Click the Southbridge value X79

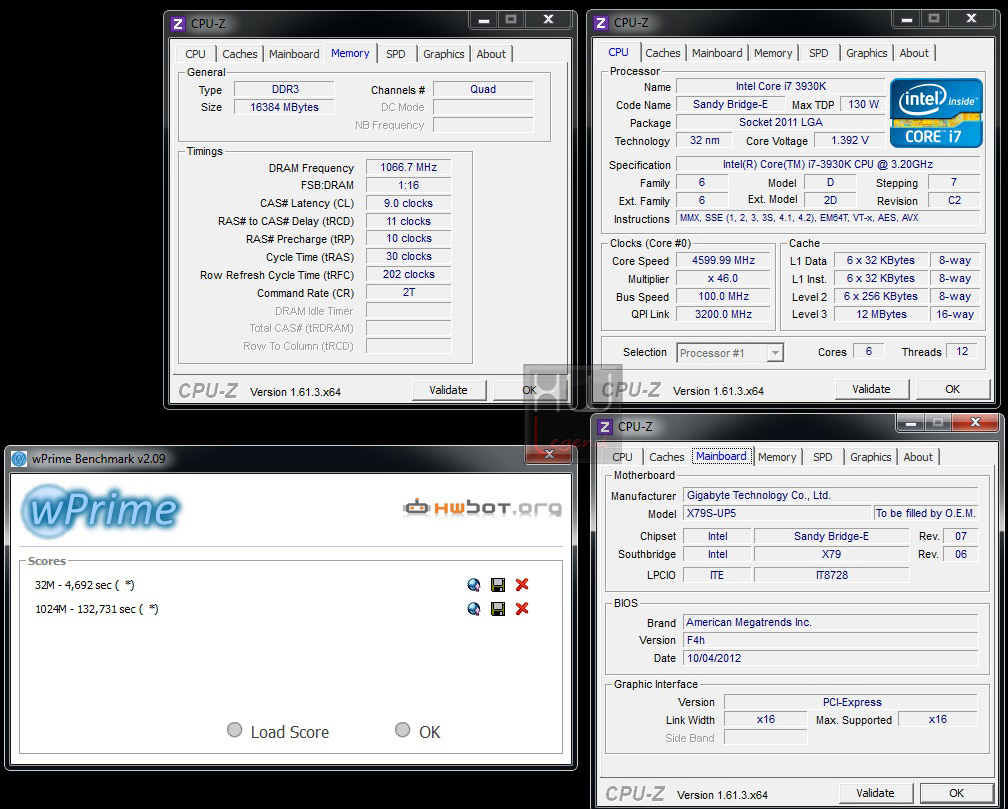pos(831,554)
